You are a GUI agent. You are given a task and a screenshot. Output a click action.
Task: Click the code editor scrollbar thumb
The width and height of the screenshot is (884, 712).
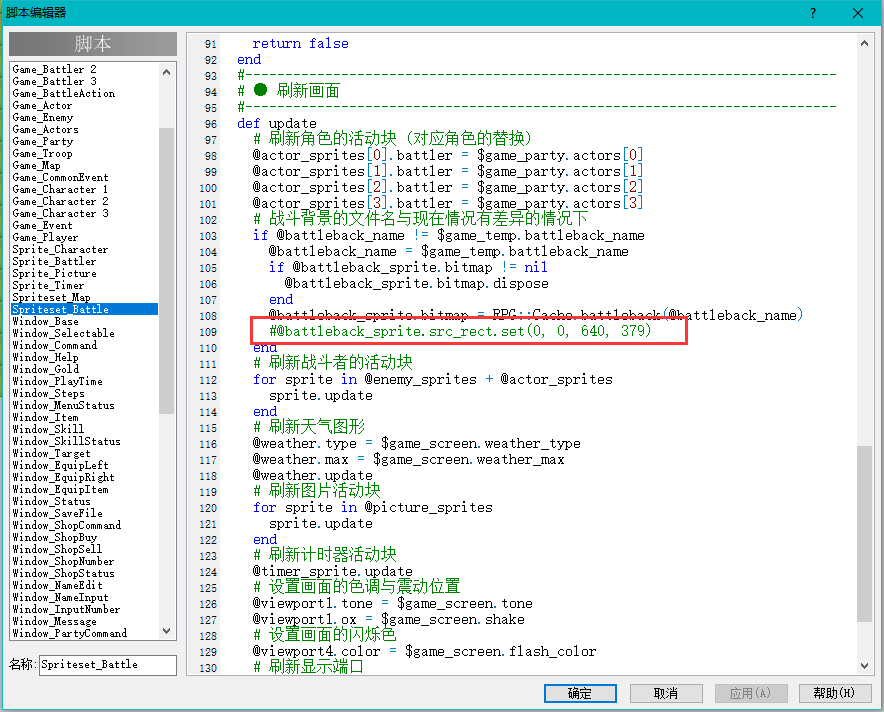tap(864, 533)
